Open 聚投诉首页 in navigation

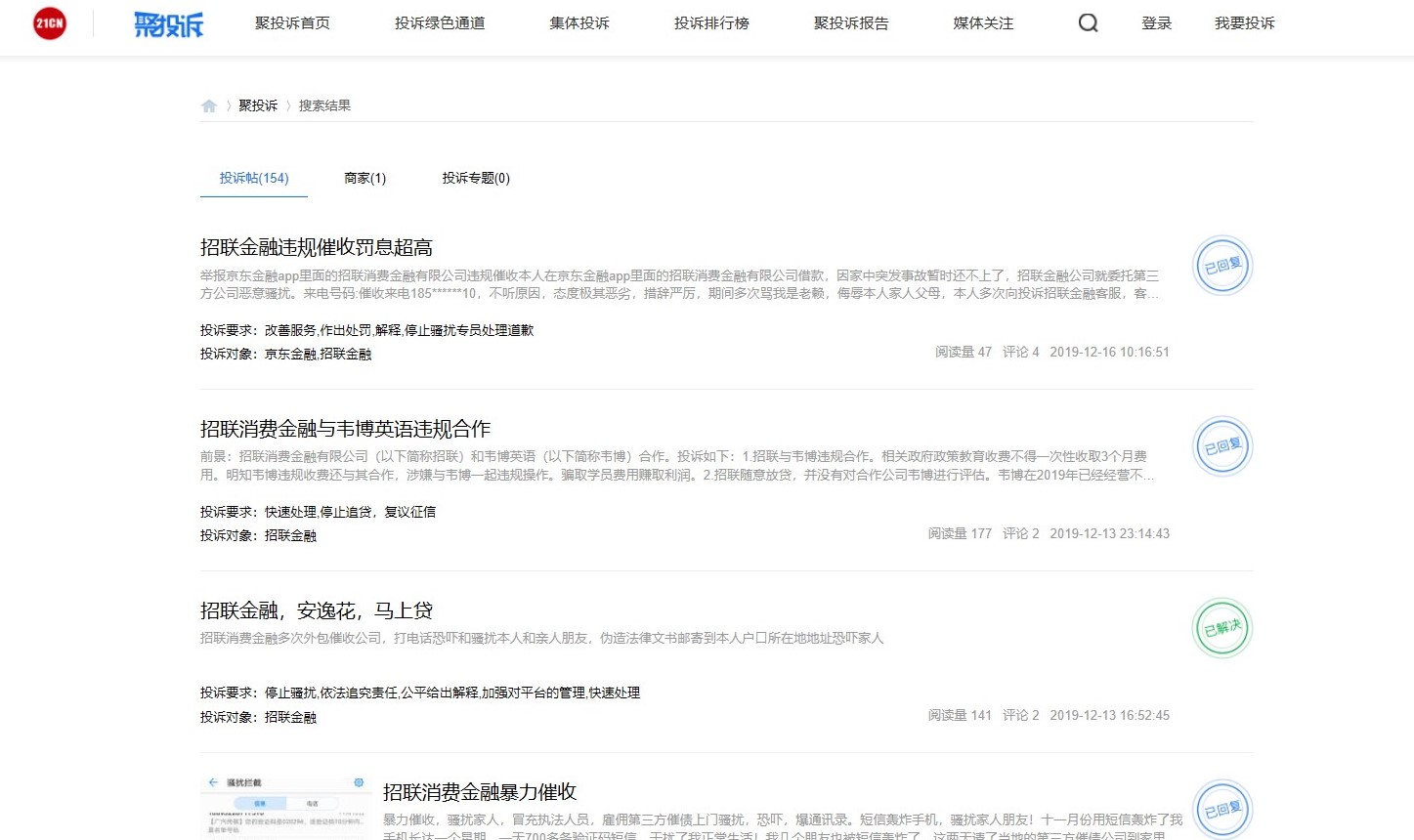pyautogui.click(x=292, y=22)
